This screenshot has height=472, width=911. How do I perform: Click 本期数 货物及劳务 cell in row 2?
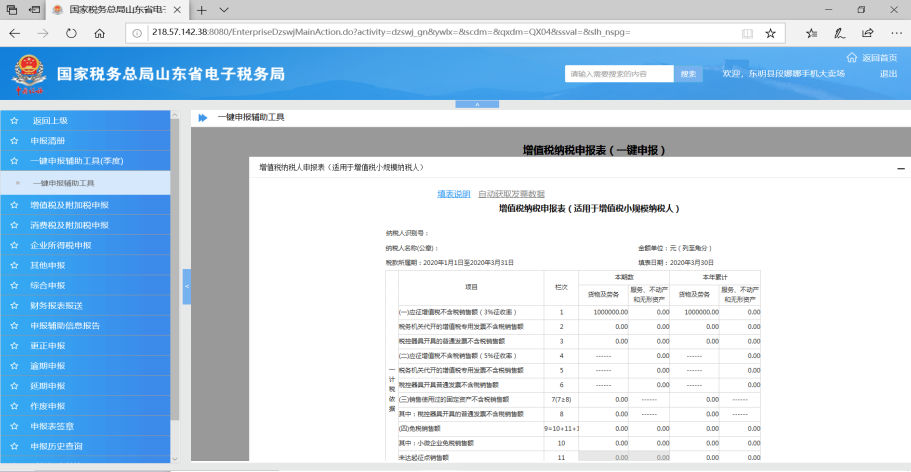click(x=603, y=327)
